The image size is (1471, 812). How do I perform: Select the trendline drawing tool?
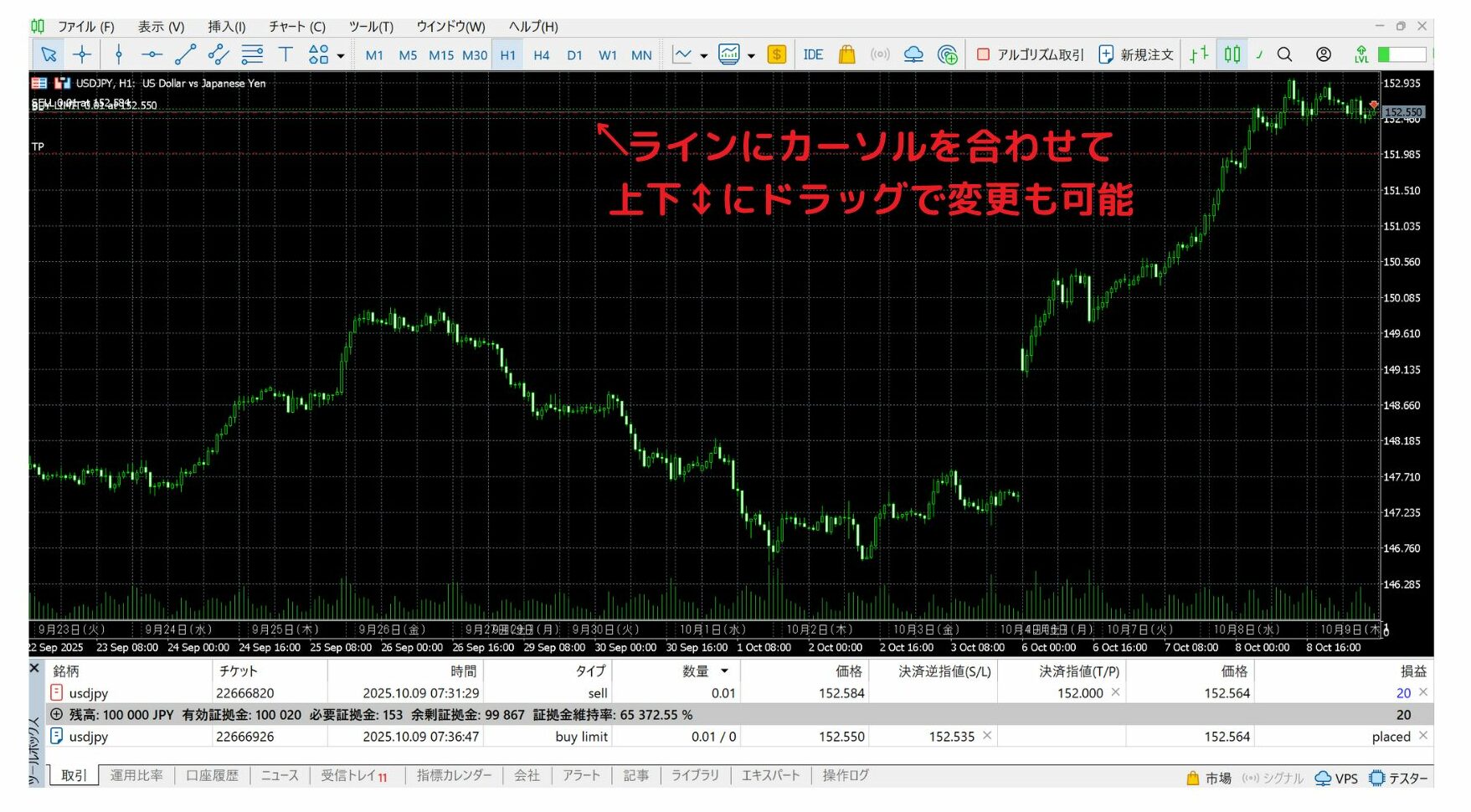(x=185, y=54)
